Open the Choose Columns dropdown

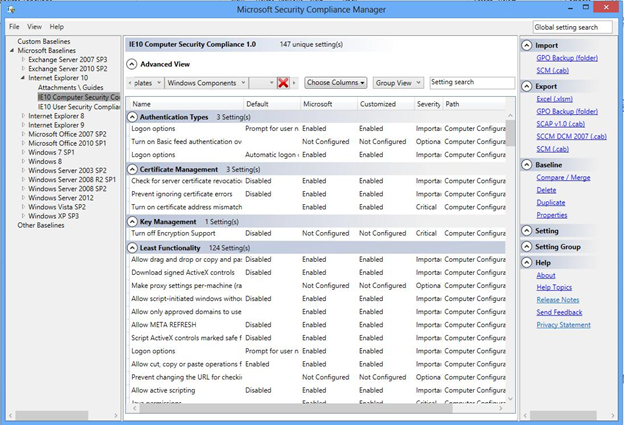click(x=335, y=83)
